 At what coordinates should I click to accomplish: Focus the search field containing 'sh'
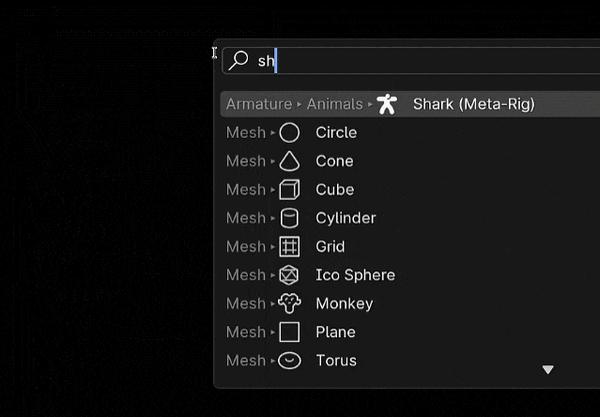(411, 60)
